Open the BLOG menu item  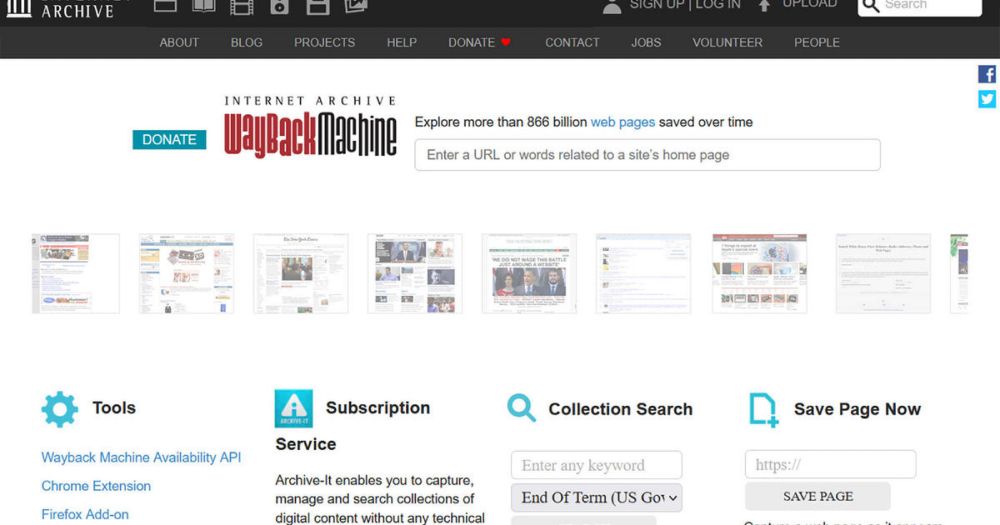[246, 43]
